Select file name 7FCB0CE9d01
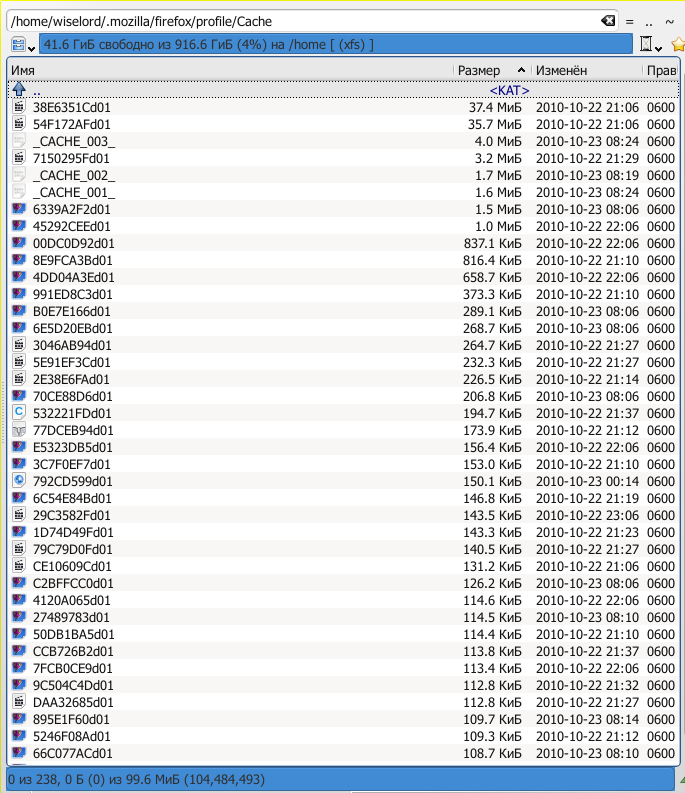 72,668
